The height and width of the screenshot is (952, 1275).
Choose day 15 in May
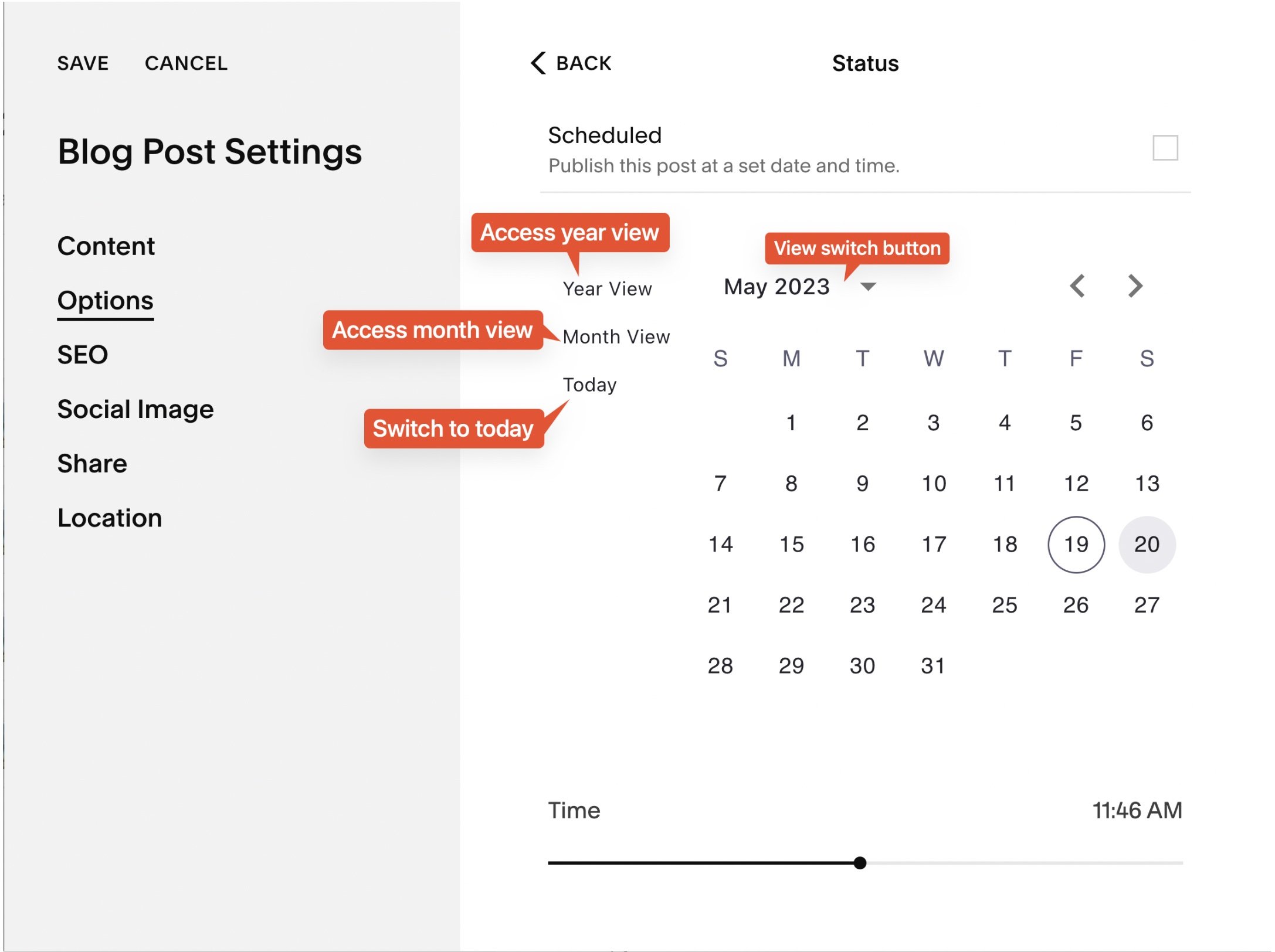point(791,545)
